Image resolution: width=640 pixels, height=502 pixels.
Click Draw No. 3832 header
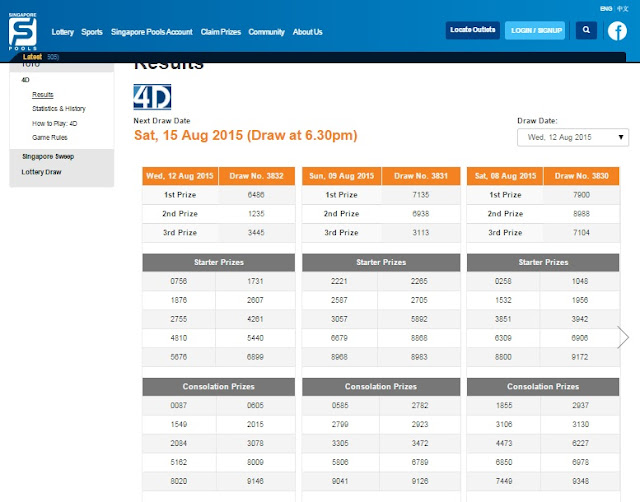(257, 176)
